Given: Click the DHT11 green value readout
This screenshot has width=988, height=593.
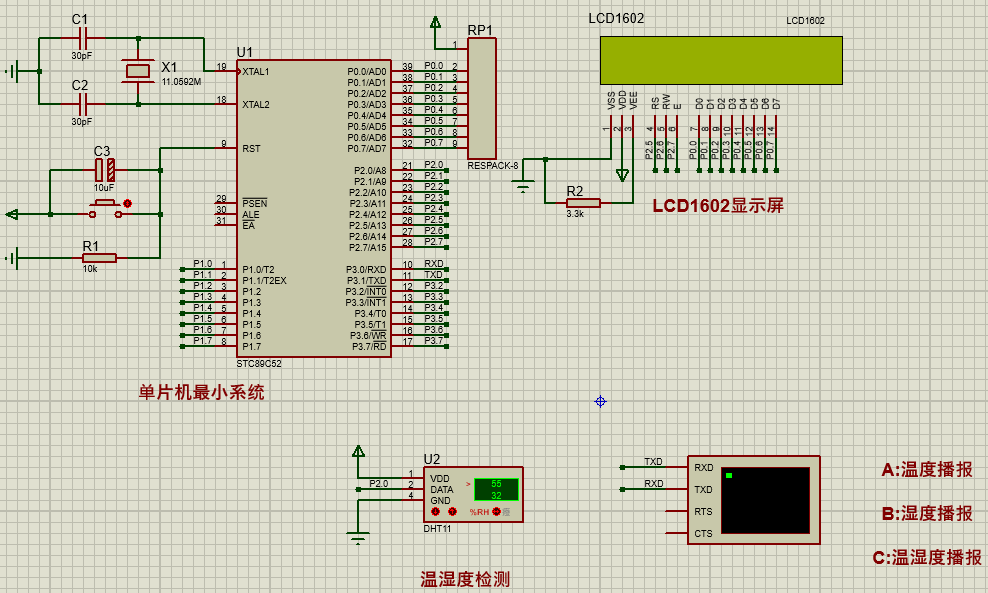Looking at the screenshot, I should pos(496,489).
